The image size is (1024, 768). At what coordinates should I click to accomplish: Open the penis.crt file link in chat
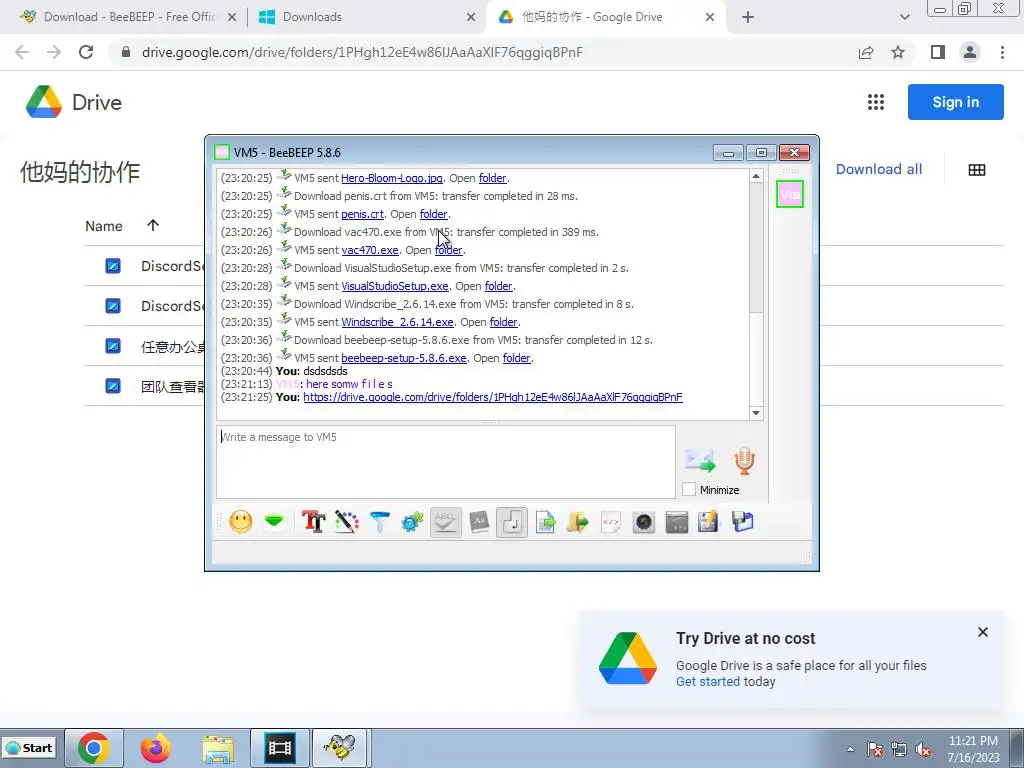[x=362, y=214]
